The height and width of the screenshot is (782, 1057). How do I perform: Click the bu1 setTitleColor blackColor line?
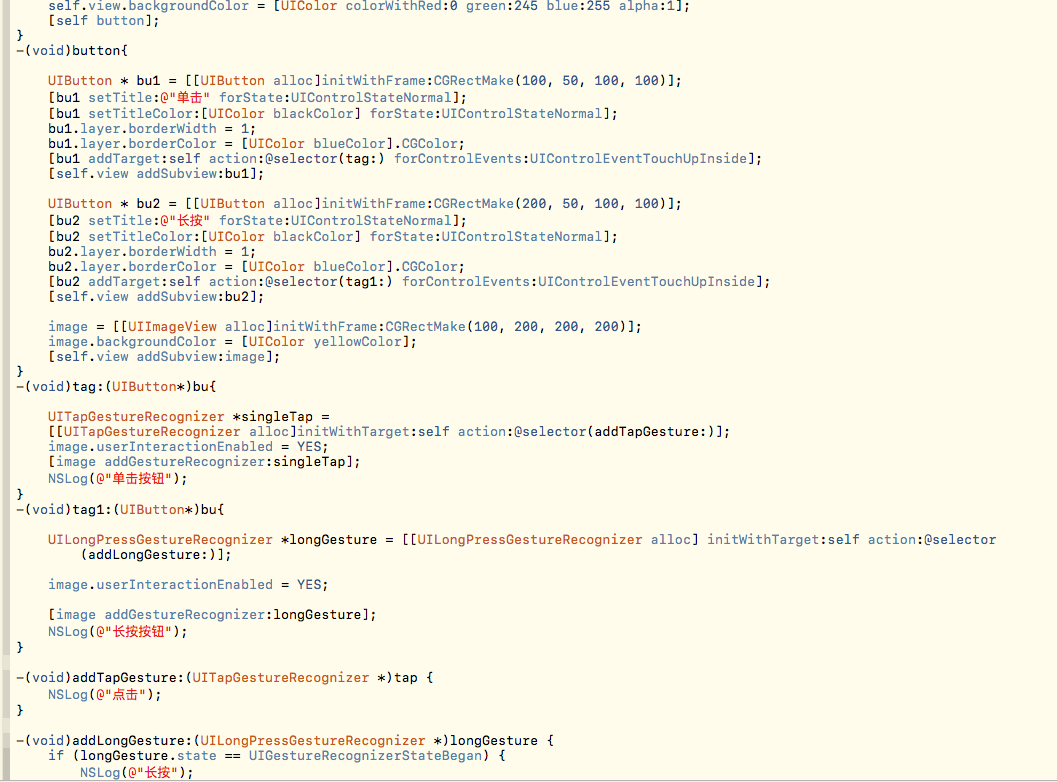coord(332,113)
